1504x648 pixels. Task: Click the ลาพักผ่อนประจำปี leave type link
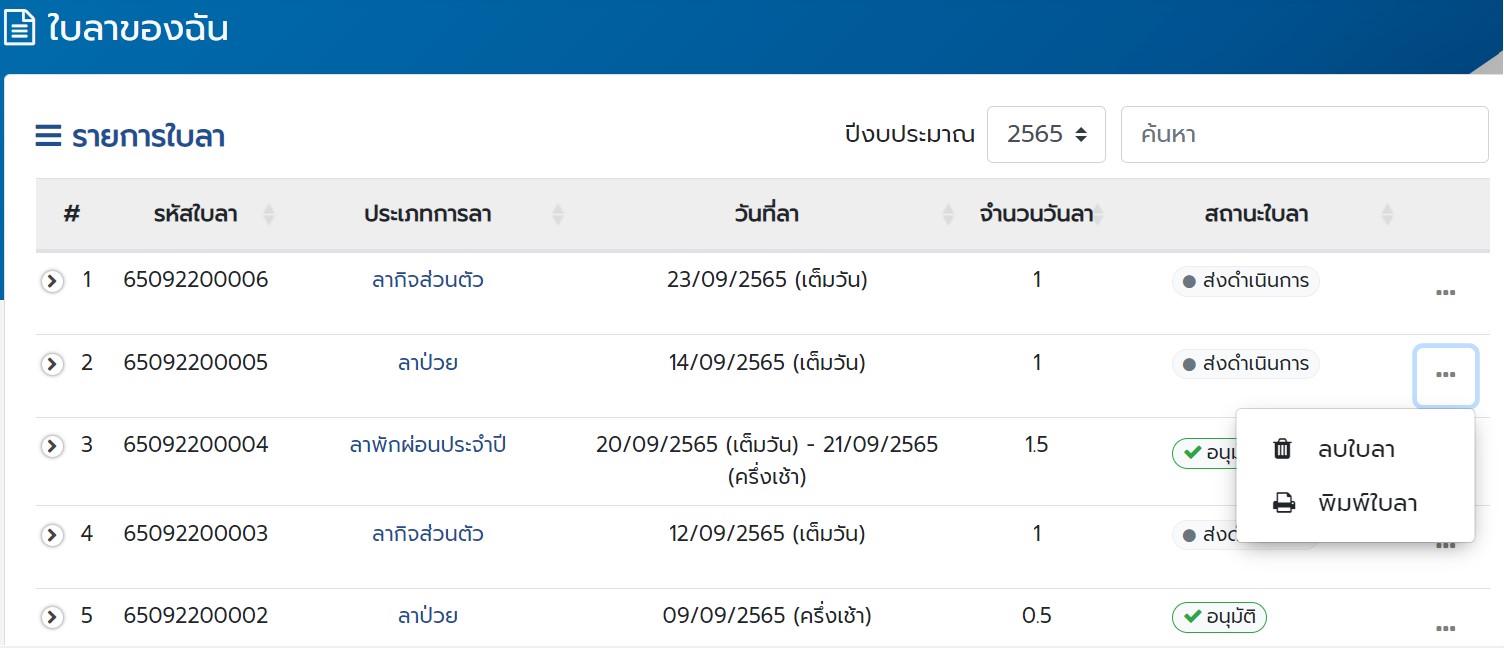pyautogui.click(x=428, y=445)
